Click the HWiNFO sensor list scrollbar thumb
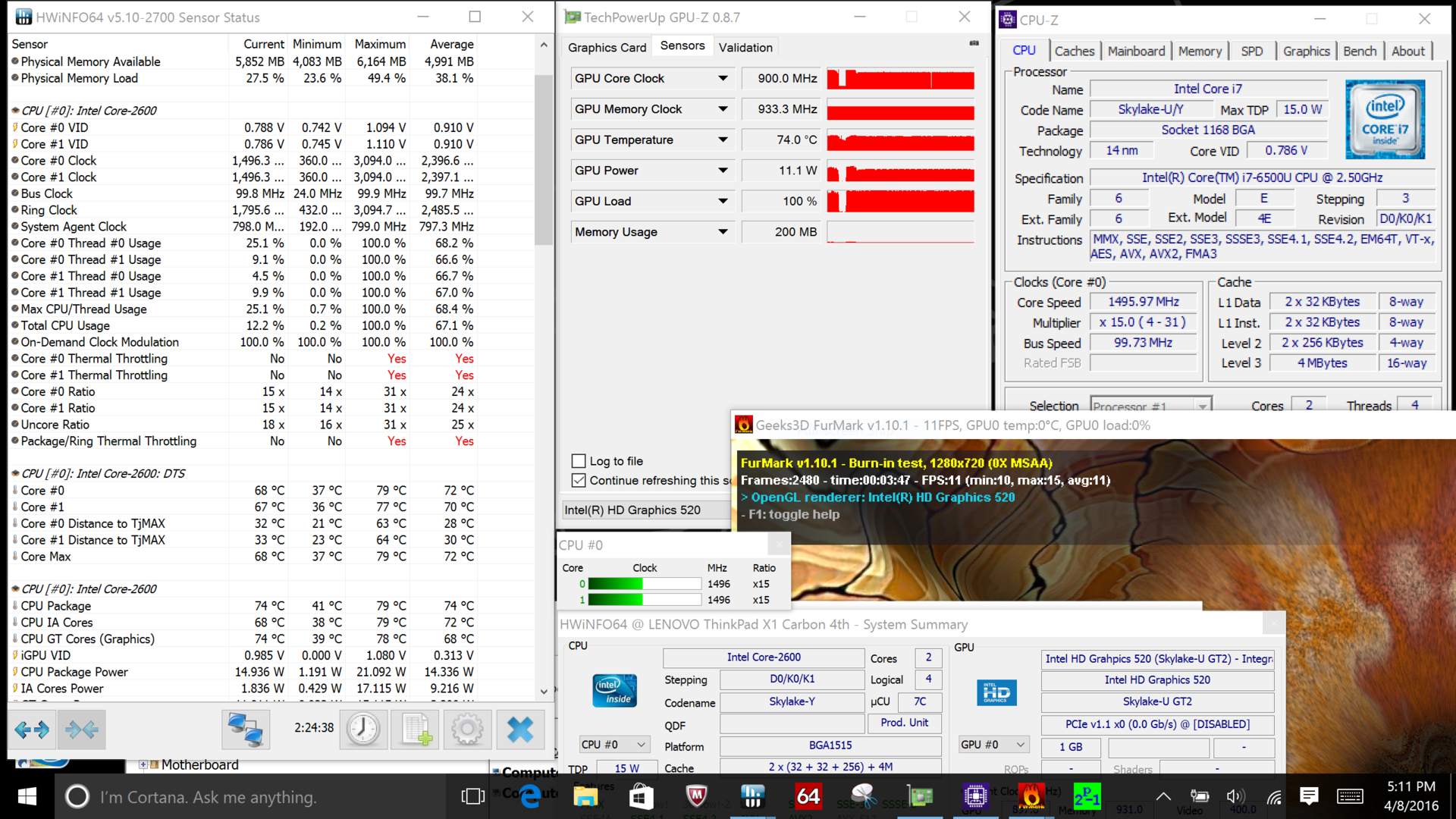The height and width of the screenshot is (819, 1456). [x=543, y=159]
